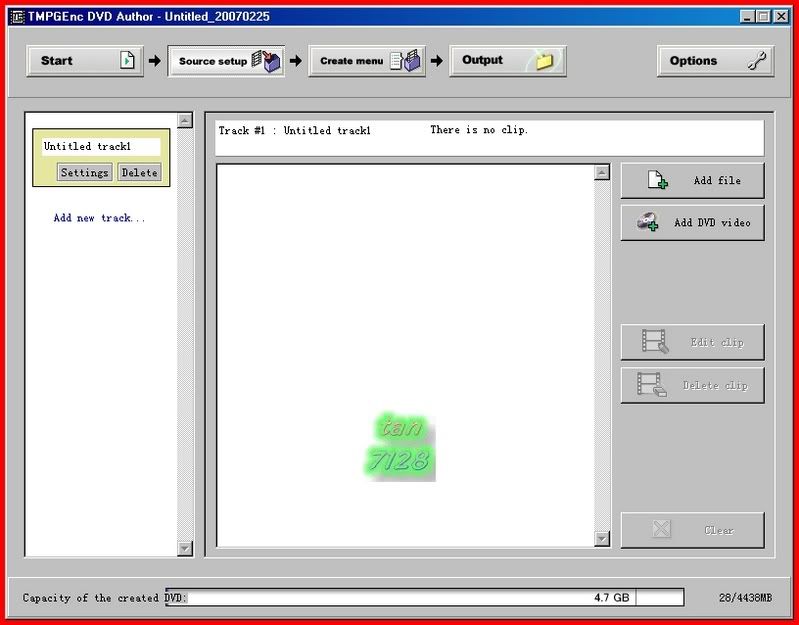Click the Delete clip filmstrip eraser icon
The height and width of the screenshot is (625, 799).
[652, 385]
